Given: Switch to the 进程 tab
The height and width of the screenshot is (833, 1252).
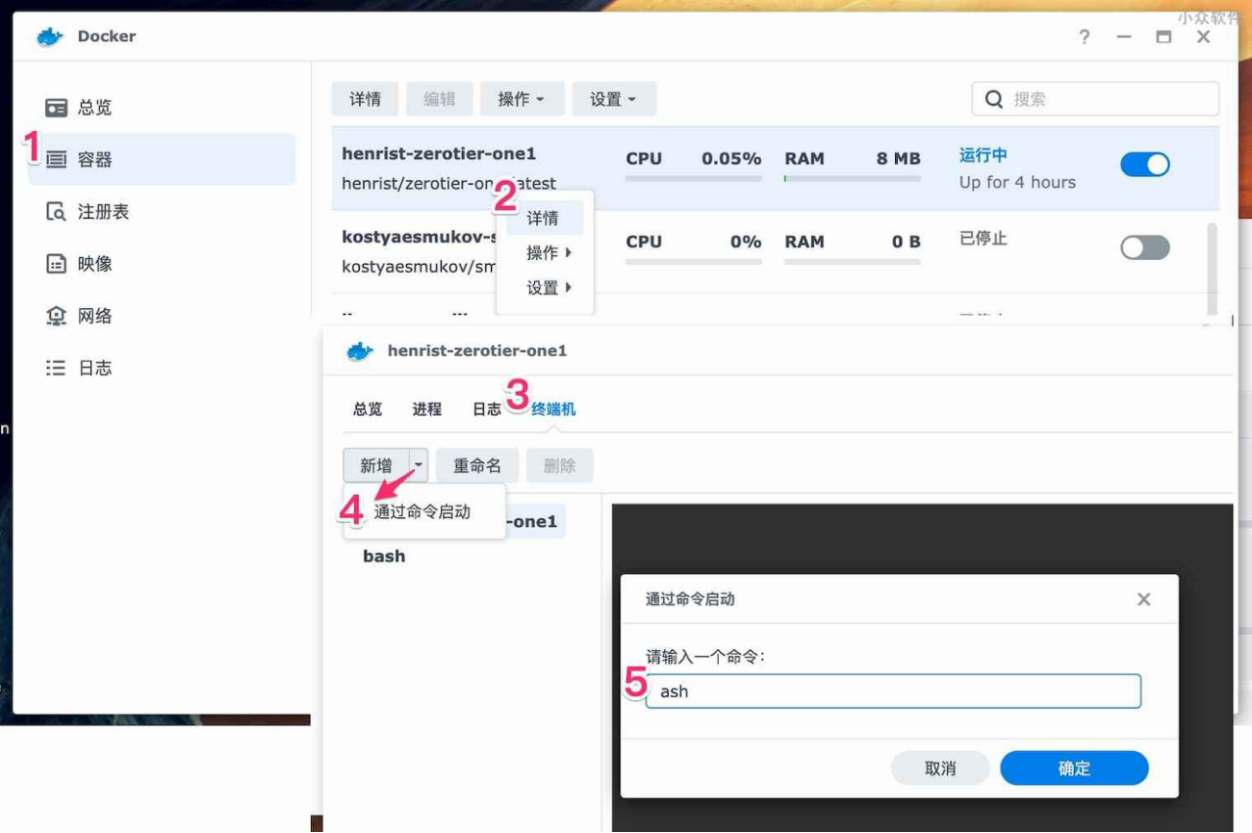Looking at the screenshot, I should tap(427, 409).
